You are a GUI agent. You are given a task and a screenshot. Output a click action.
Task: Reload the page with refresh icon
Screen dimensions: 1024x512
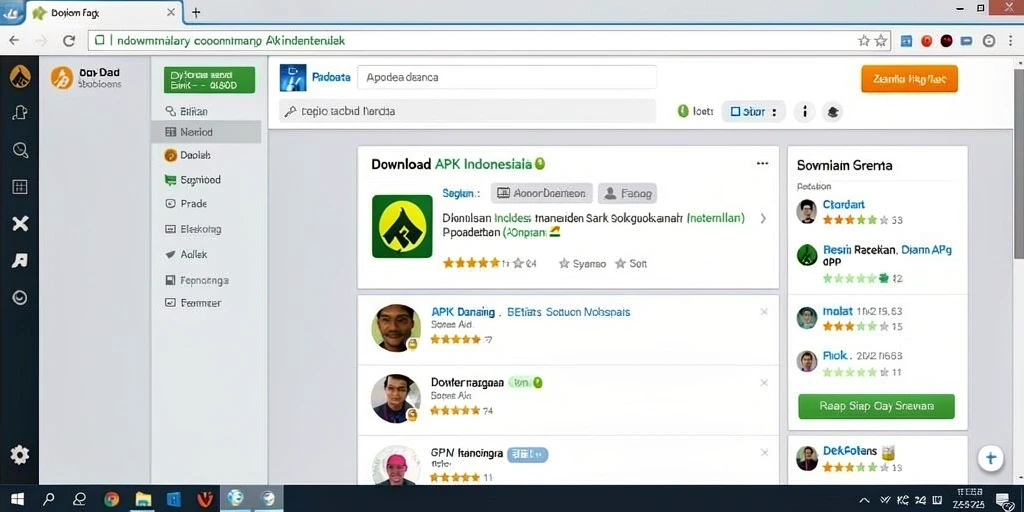69,40
